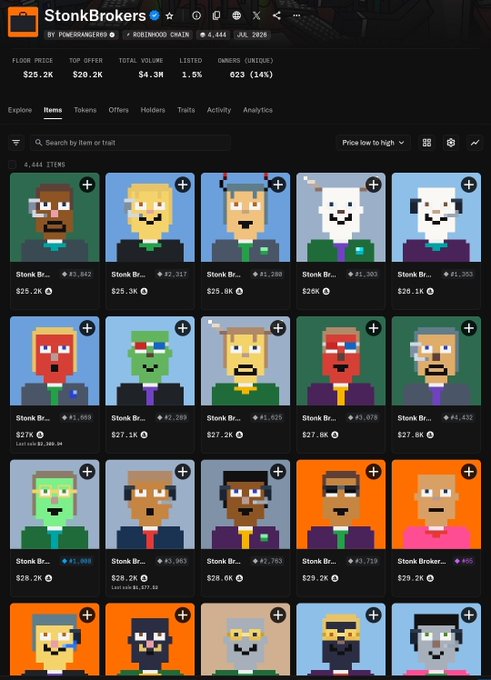Open the Traits tab

[x=186, y=110]
